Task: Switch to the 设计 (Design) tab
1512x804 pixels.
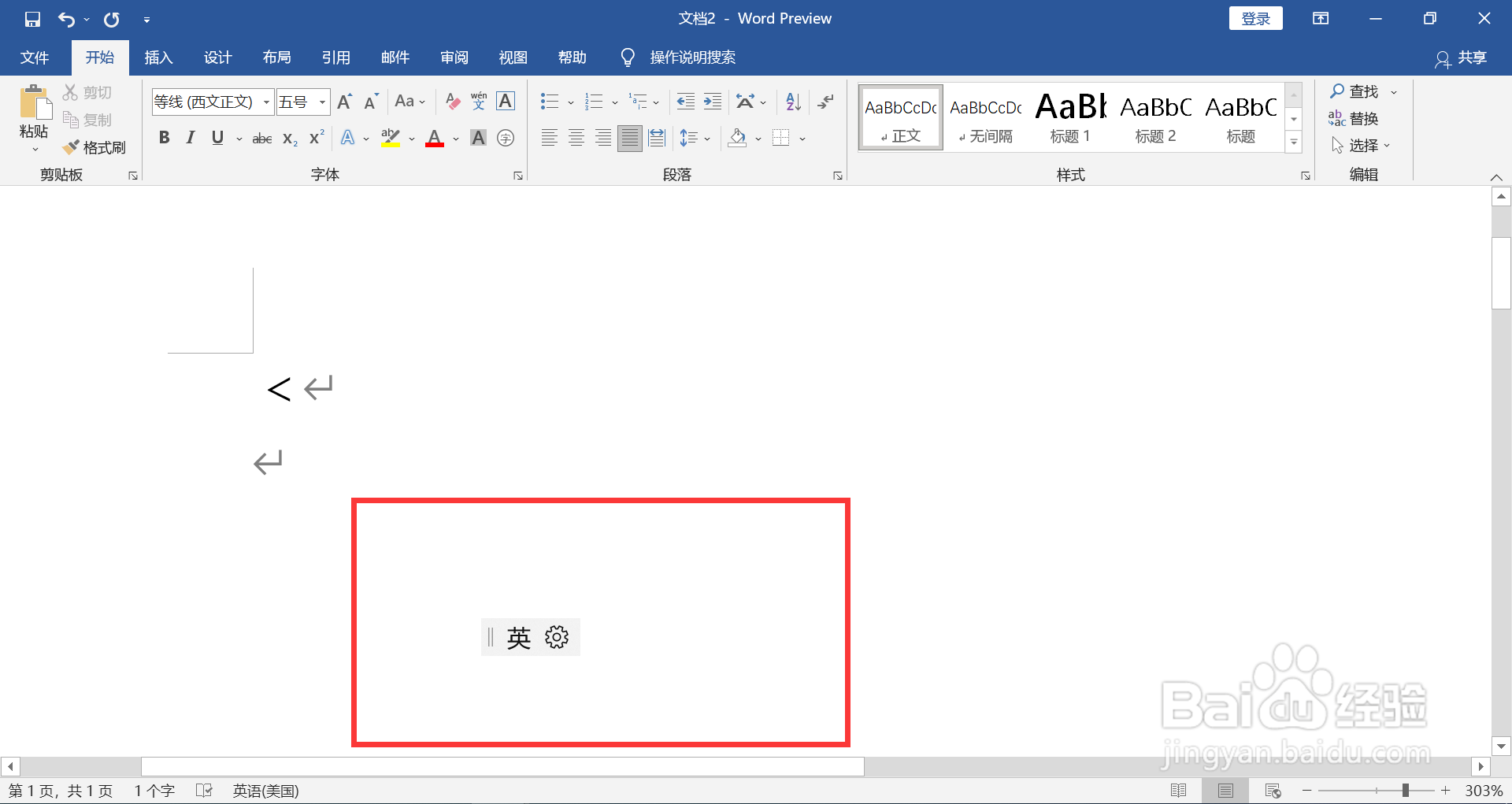Action: 217,57
